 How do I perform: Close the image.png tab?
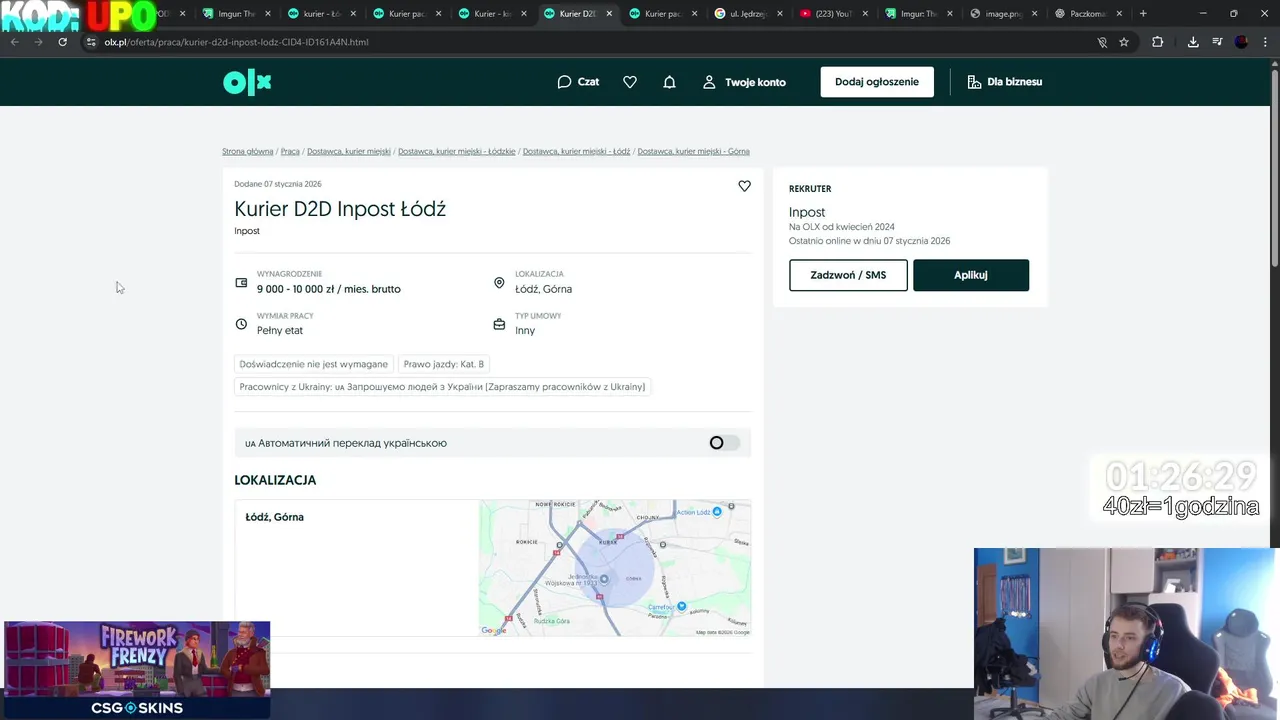[x=1034, y=14]
